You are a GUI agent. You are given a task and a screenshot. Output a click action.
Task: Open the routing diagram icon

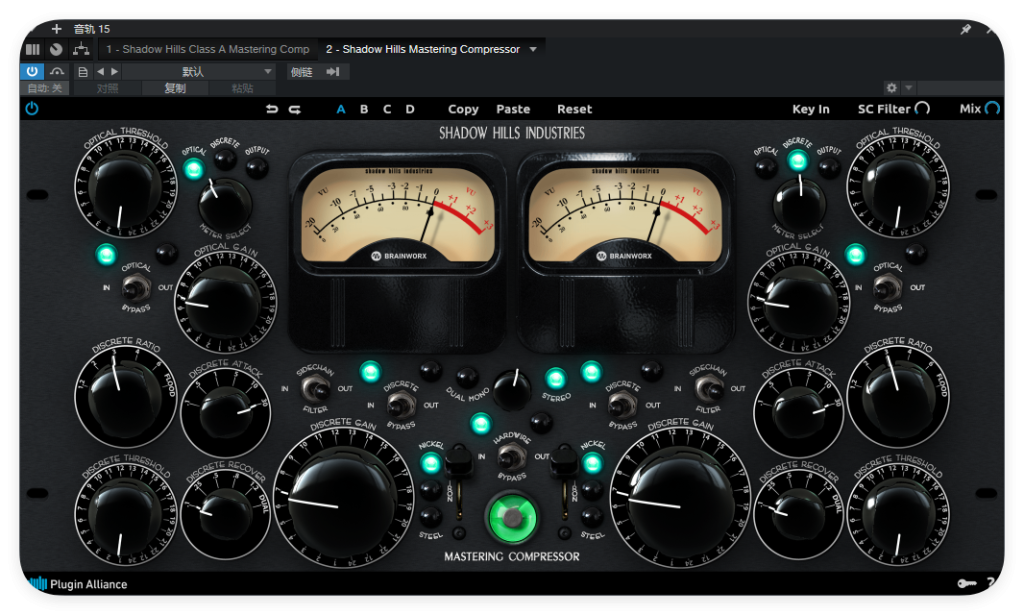[x=81, y=49]
